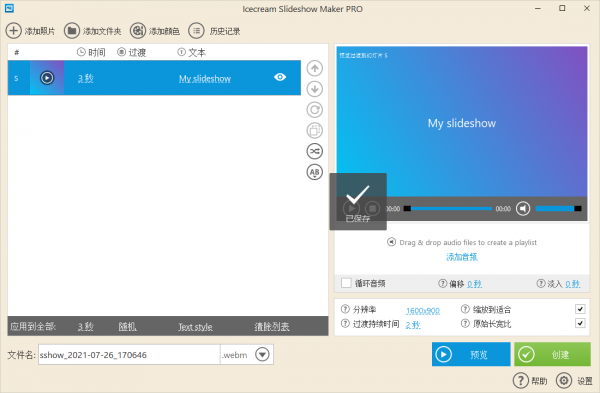The image size is (600, 393).
Task: Open the History list icon
Action: tap(196, 31)
